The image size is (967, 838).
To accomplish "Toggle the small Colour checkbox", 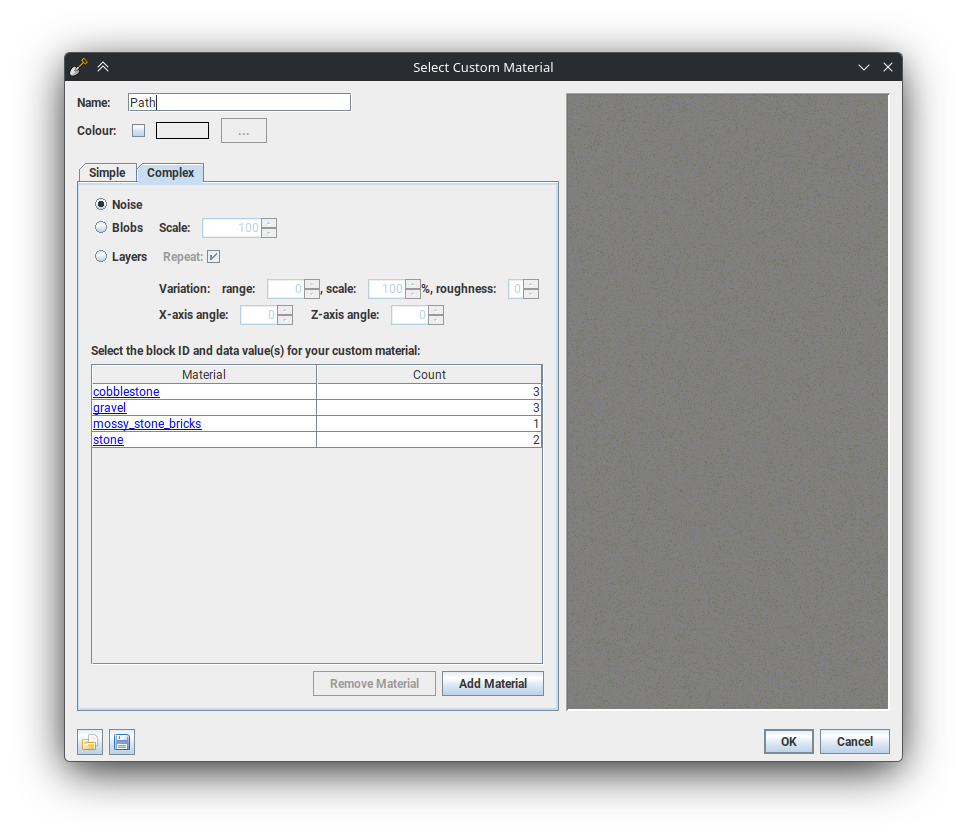I will (x=139, y=130).
